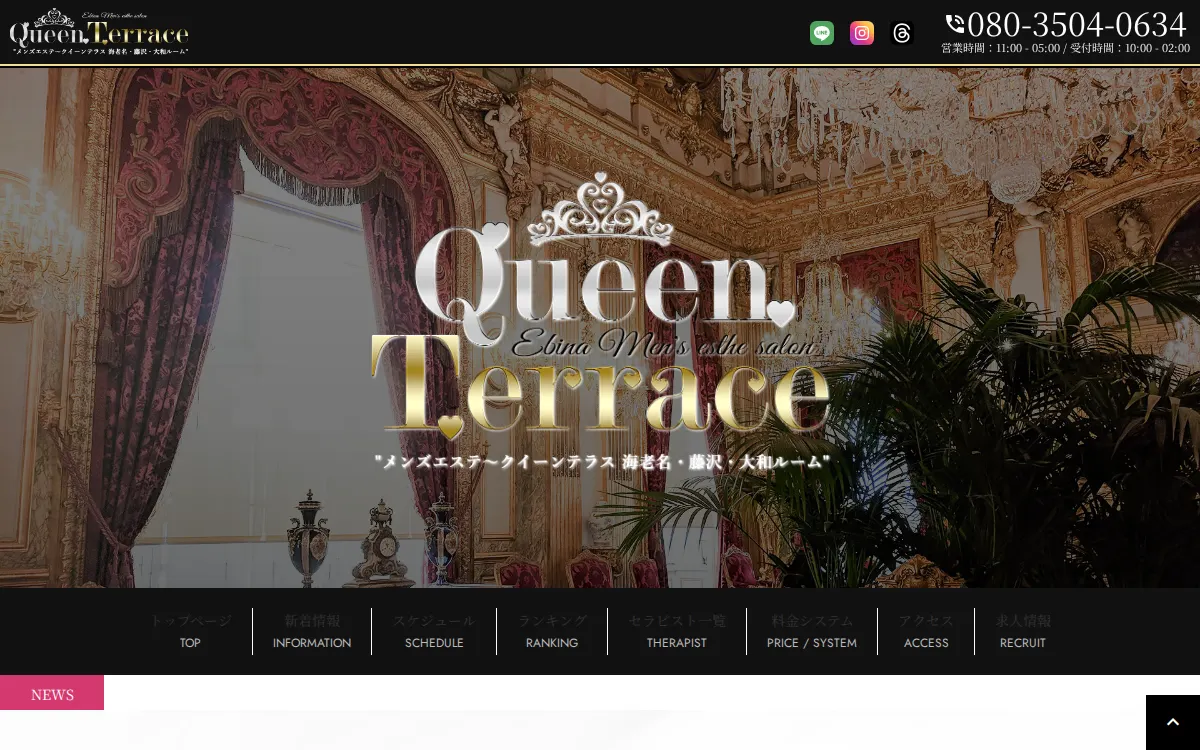This screenshot has height=750, width=1200.
Task: Select the RANKING navigation item
Action: point(552,632)
